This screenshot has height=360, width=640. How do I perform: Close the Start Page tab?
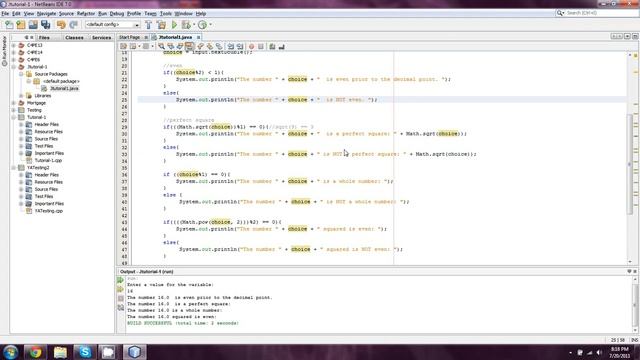[146, 37]
